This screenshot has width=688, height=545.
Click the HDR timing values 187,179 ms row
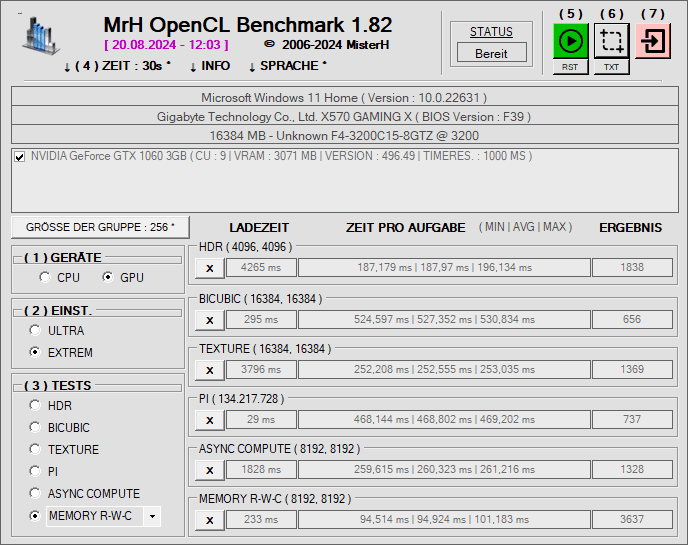click(x=444, y=267)
